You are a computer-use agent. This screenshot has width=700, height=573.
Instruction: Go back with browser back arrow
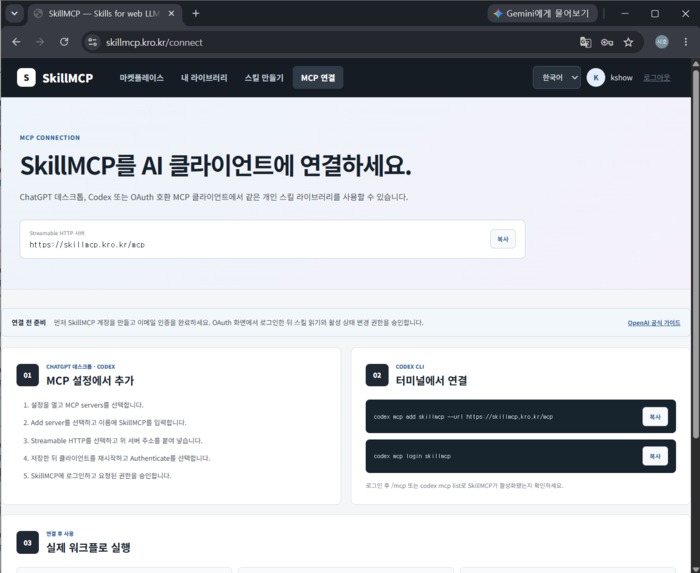pyautogui.click(x=17, y=42)
